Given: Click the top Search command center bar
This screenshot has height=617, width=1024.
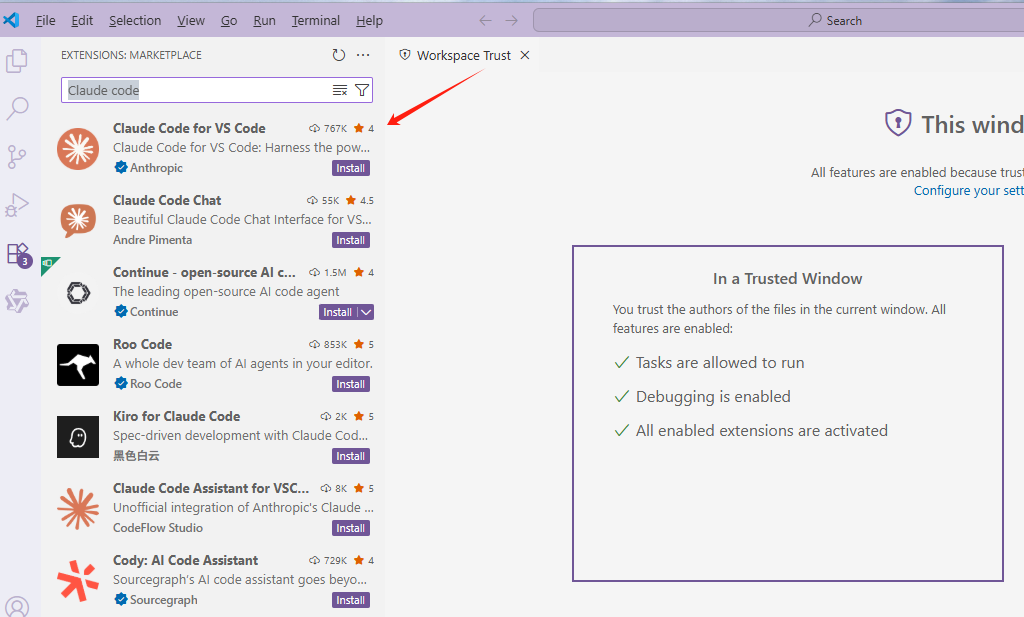Looking at the screenshot, I should pyautogui.click(x=778, y=20).
